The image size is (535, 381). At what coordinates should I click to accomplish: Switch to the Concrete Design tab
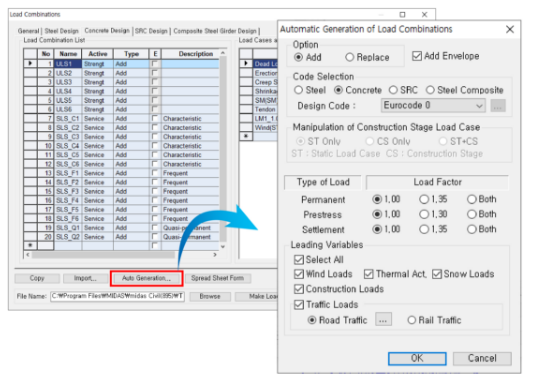pyautogui.click(x=107, y=31)
